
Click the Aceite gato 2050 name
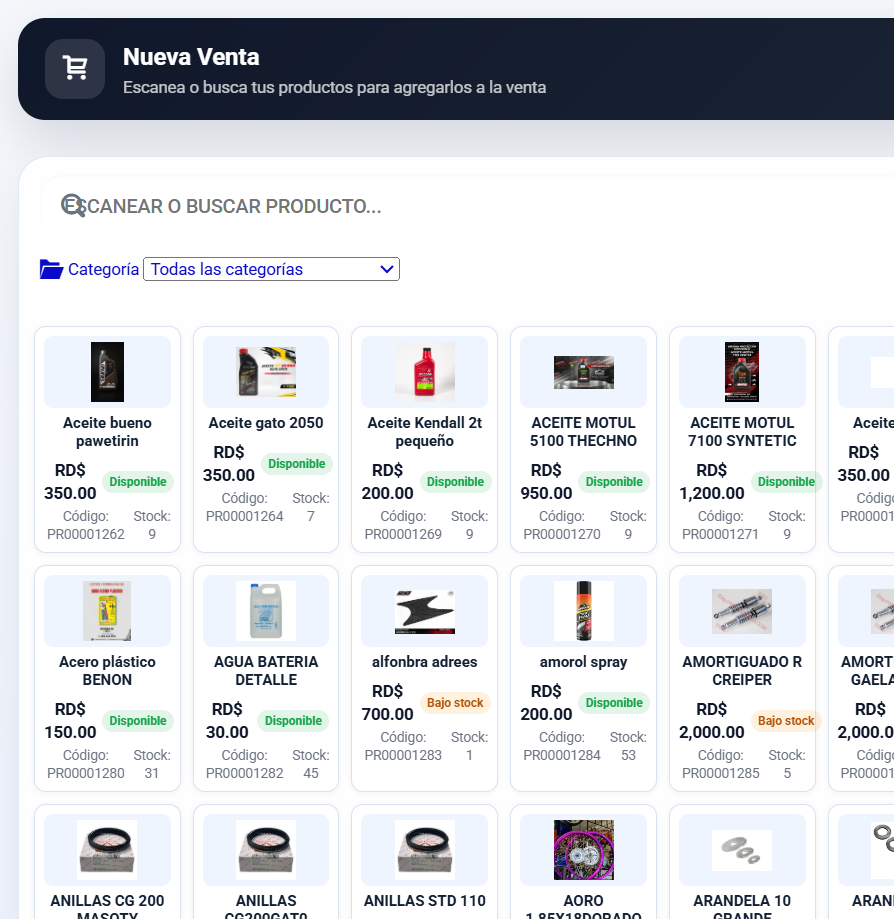266,423
